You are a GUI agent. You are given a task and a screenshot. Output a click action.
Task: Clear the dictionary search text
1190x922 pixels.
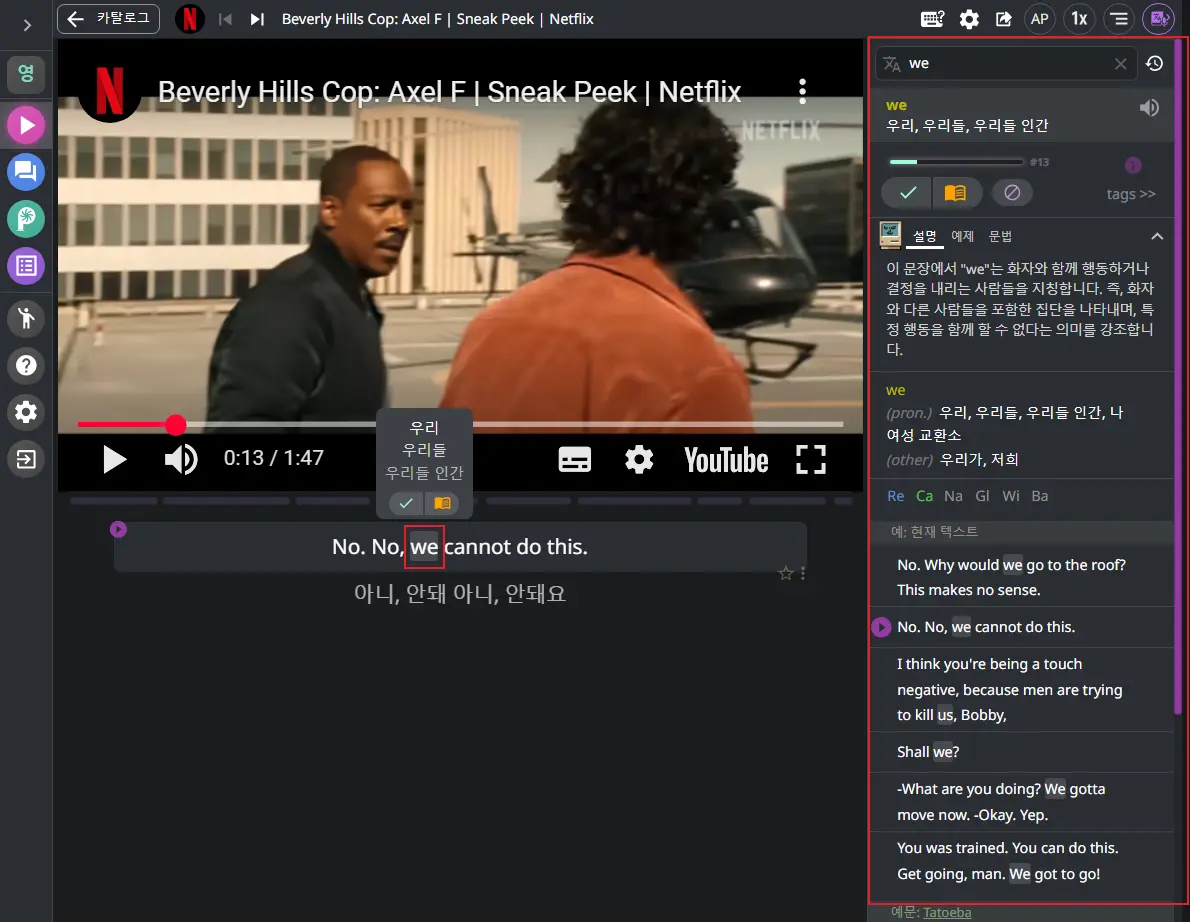pos(1120,64)
